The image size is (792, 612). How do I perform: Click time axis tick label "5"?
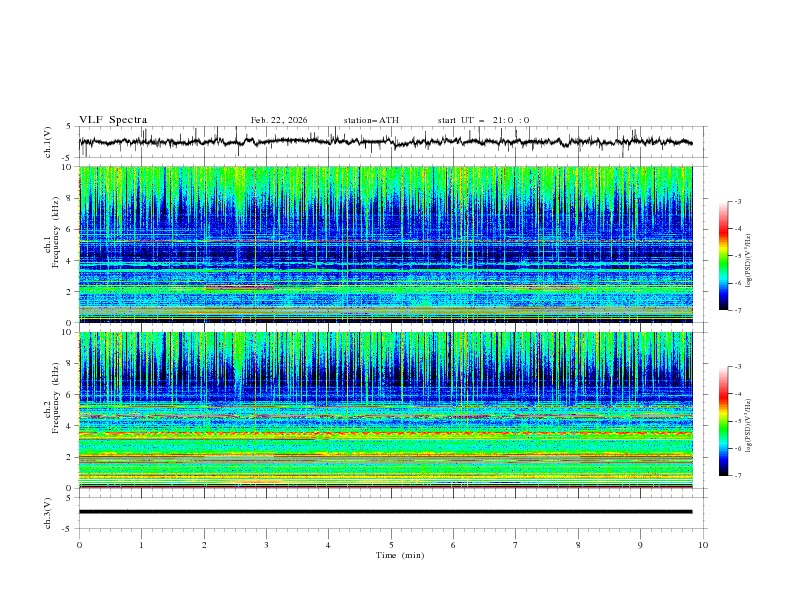[391, 545]
